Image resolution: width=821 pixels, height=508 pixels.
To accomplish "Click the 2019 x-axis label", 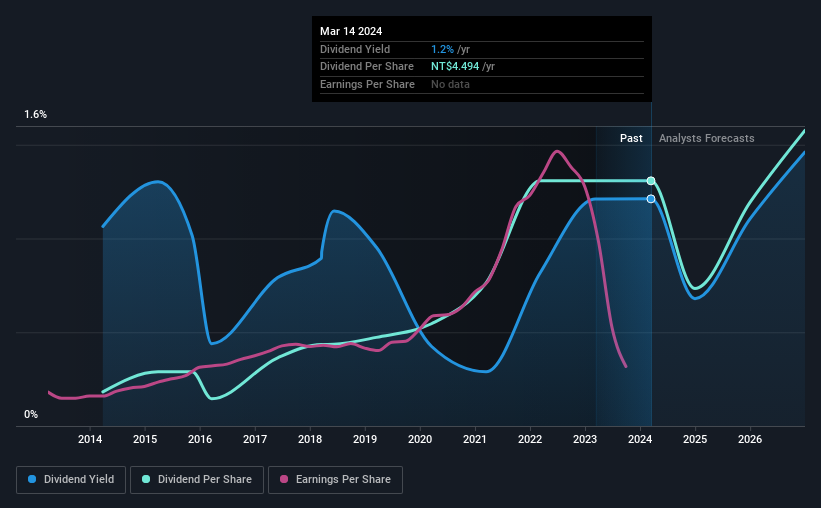I will (365, 439).
